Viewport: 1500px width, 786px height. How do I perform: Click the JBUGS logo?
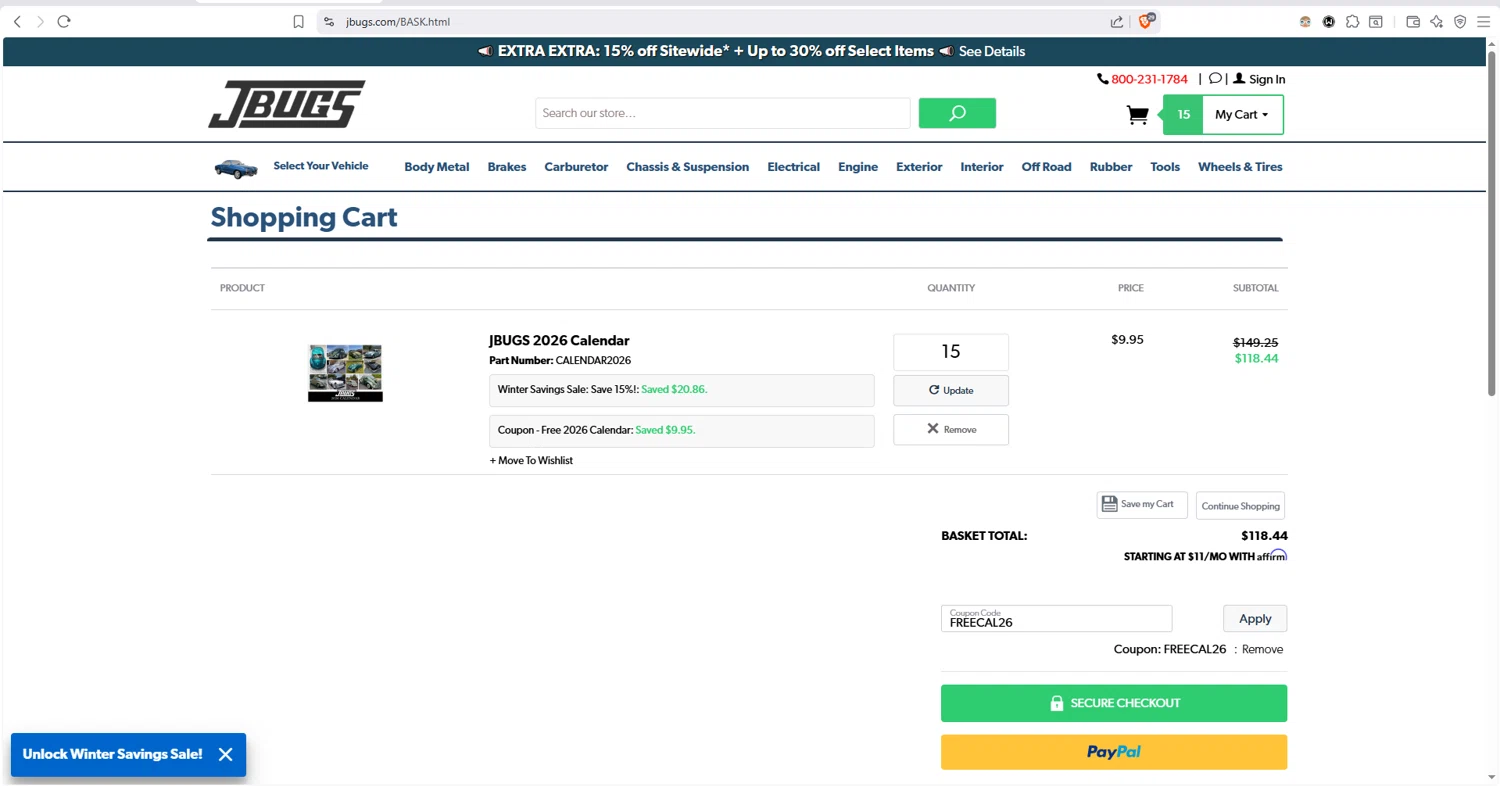(x=287, y=104)
